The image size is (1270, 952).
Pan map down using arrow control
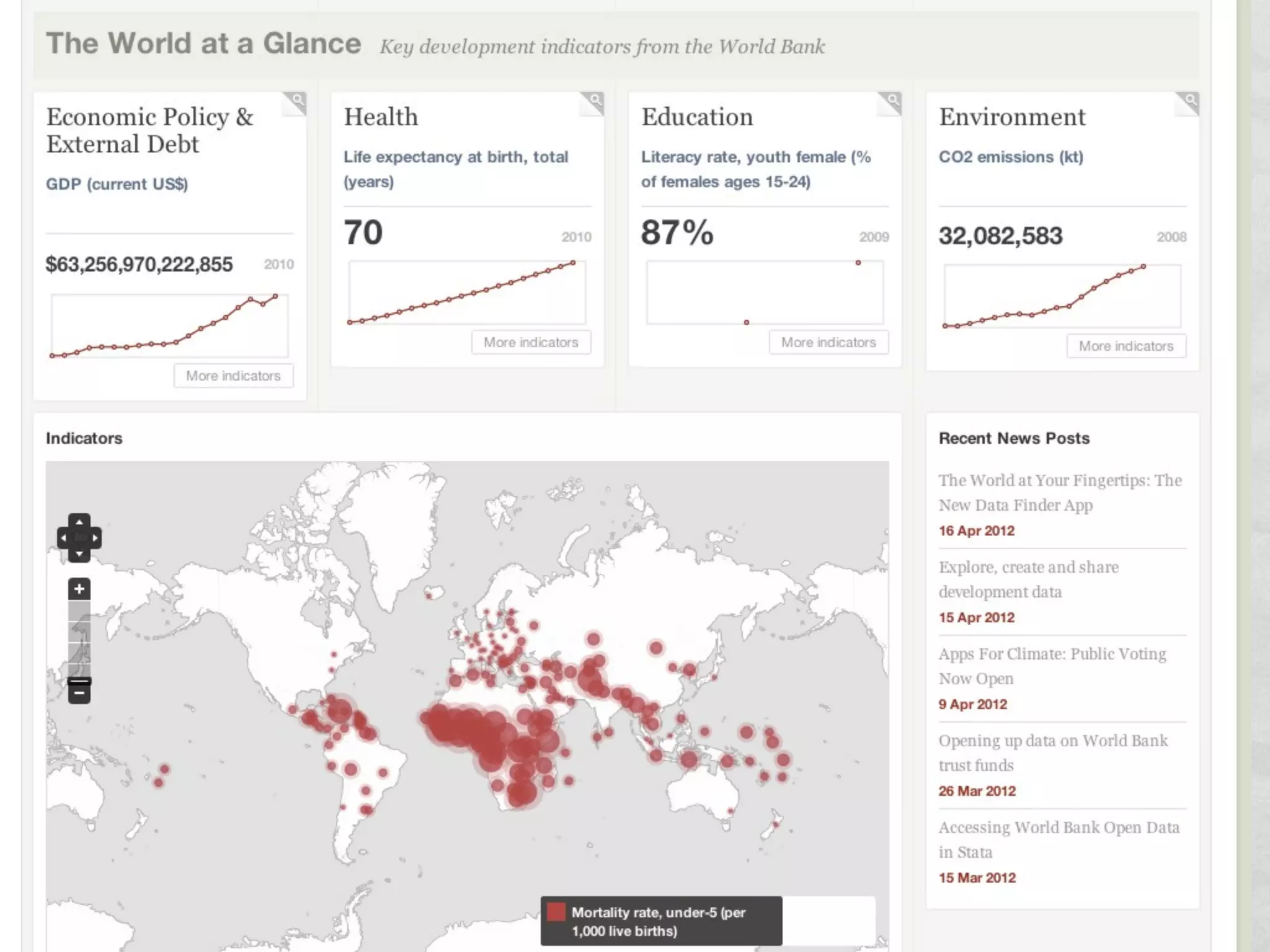[x=79, y=554]
